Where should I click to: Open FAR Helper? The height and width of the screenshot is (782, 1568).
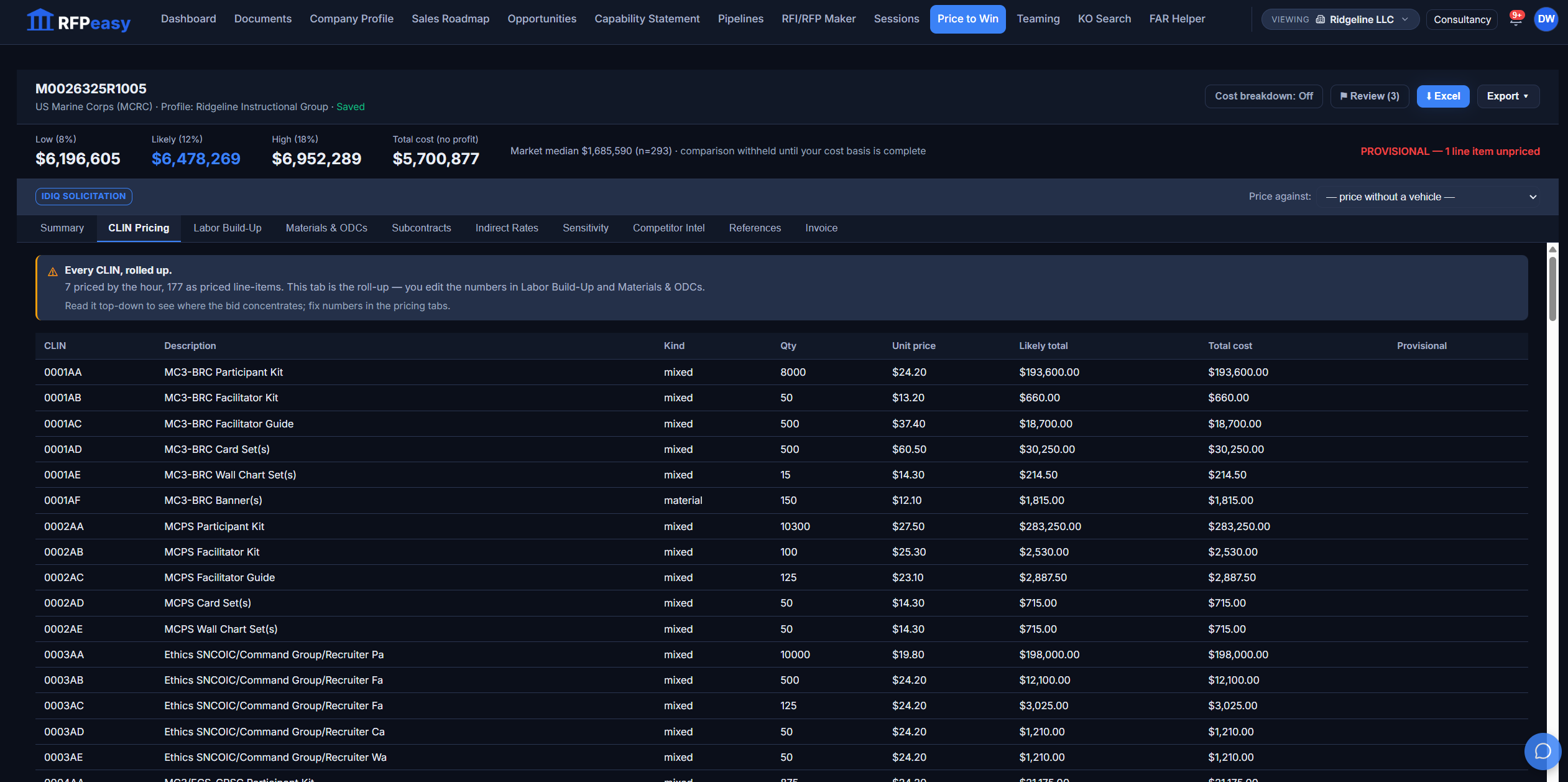[1177, 19]
